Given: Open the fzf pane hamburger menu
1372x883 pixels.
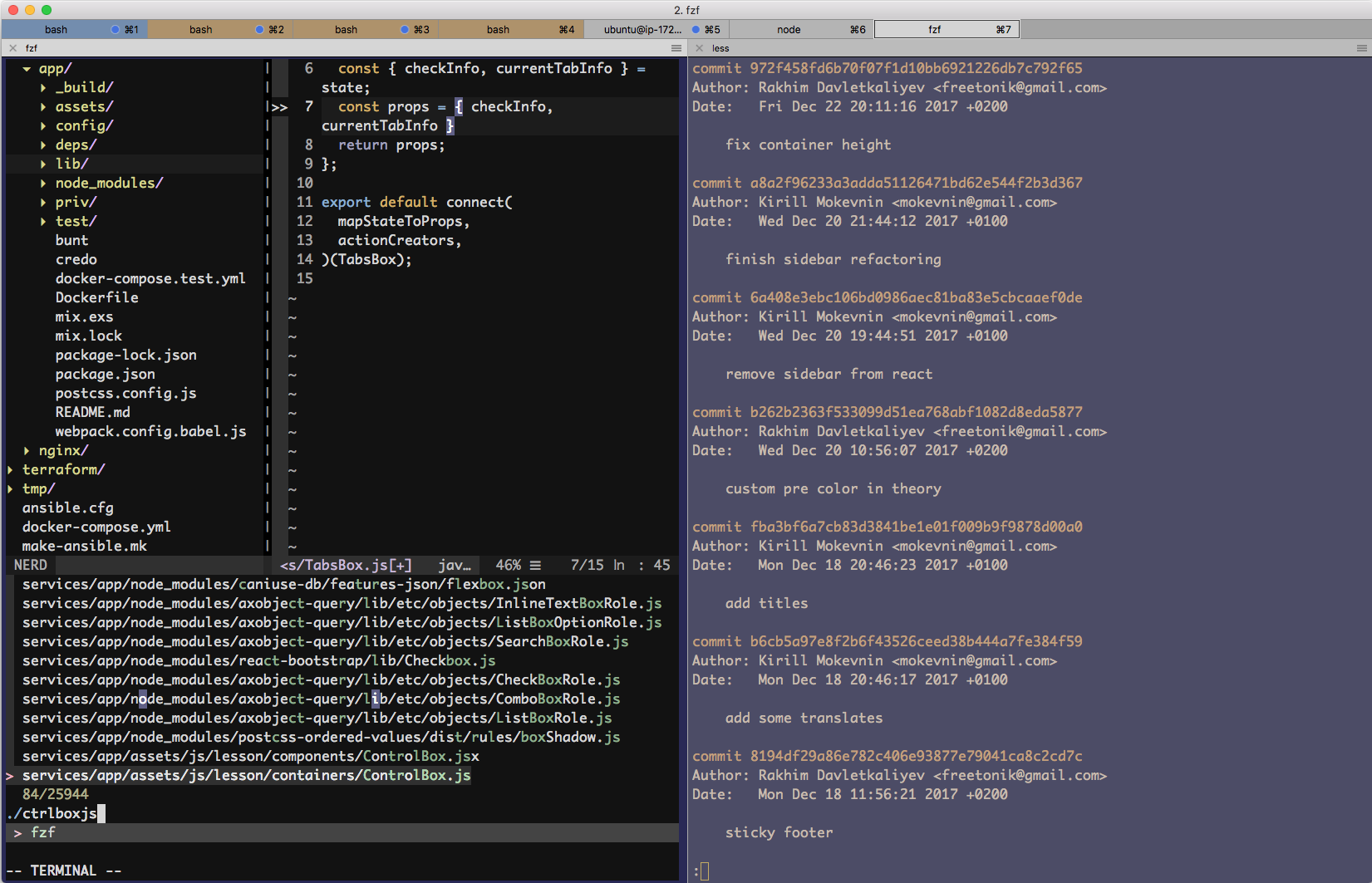Looking at the screenshot, I should coord(676,47).
